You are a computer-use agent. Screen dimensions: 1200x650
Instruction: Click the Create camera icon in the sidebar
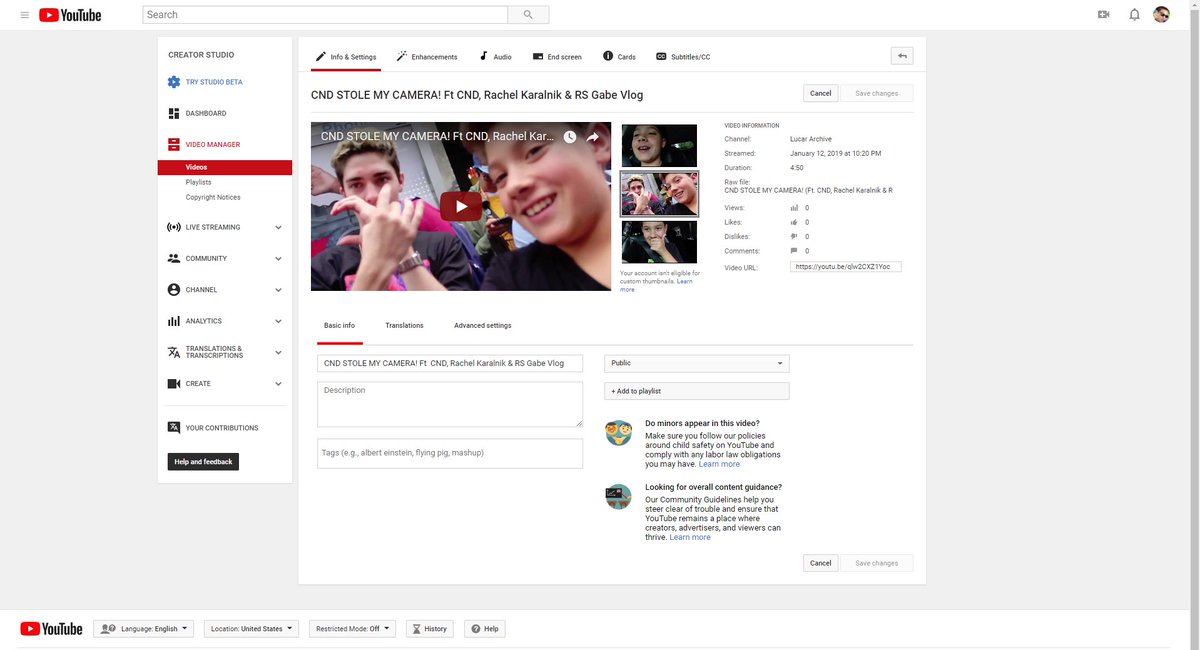pos(174,383)
